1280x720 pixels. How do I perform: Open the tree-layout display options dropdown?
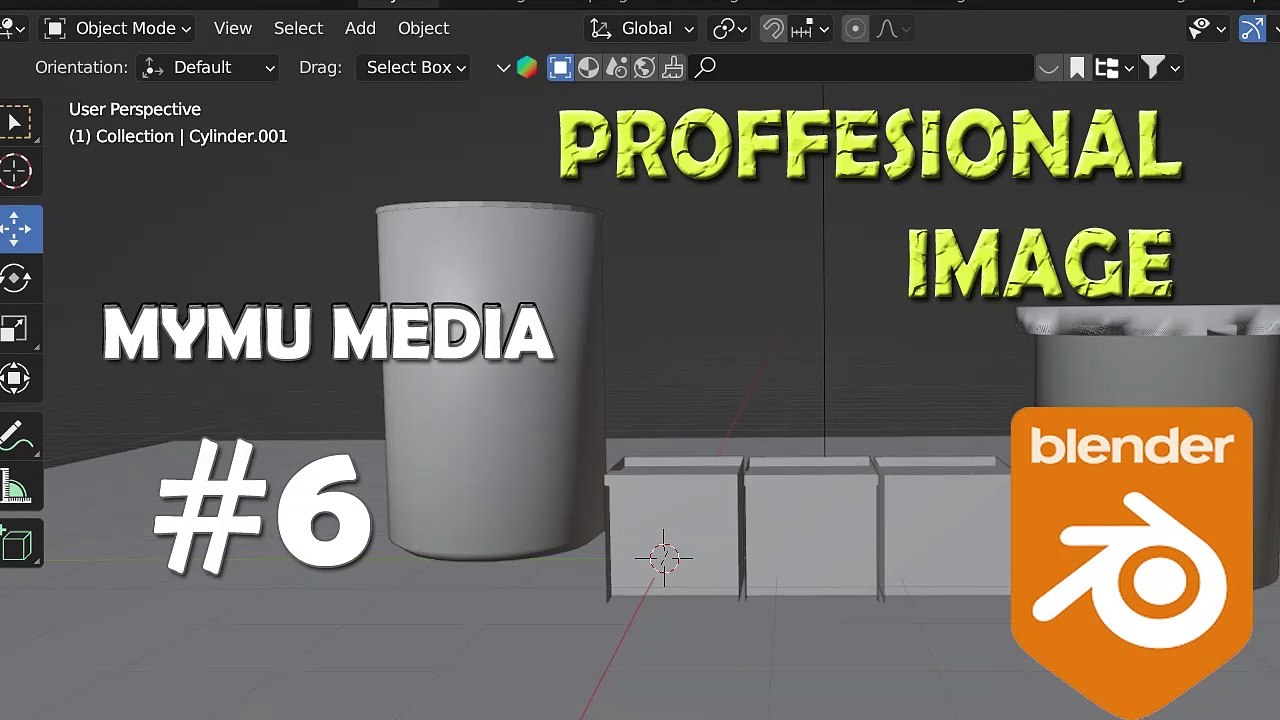[1114, 67]
